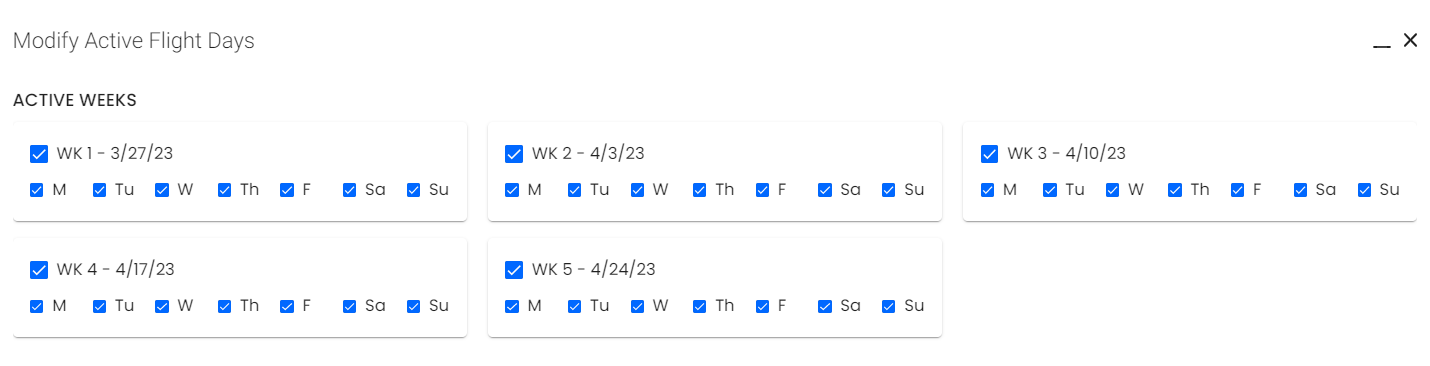
Task: Minimize the Modify Active Flight Days dialog
Action: pos(1382,41)
